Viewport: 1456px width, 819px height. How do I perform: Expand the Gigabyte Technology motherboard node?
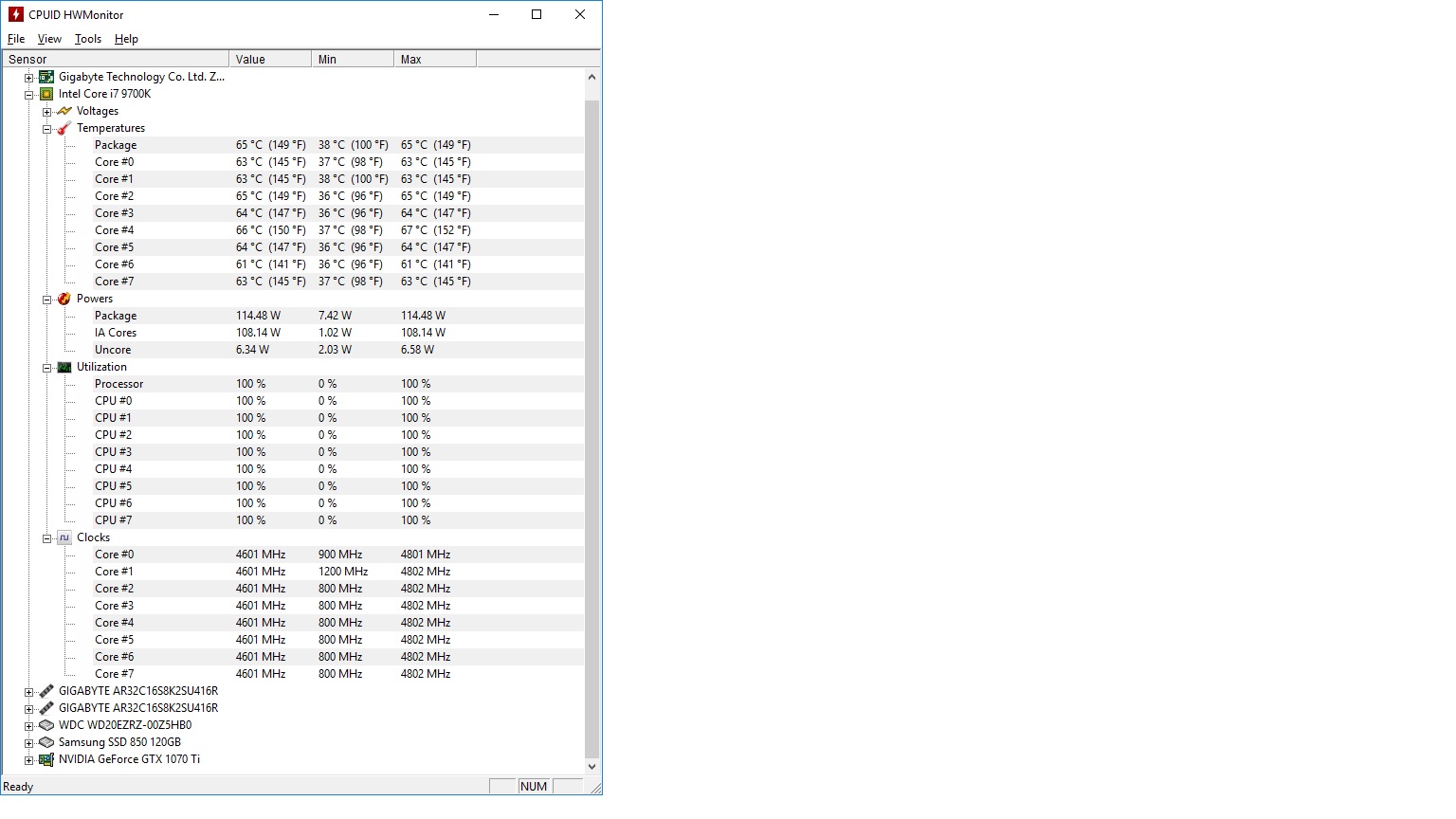(28, 78)
